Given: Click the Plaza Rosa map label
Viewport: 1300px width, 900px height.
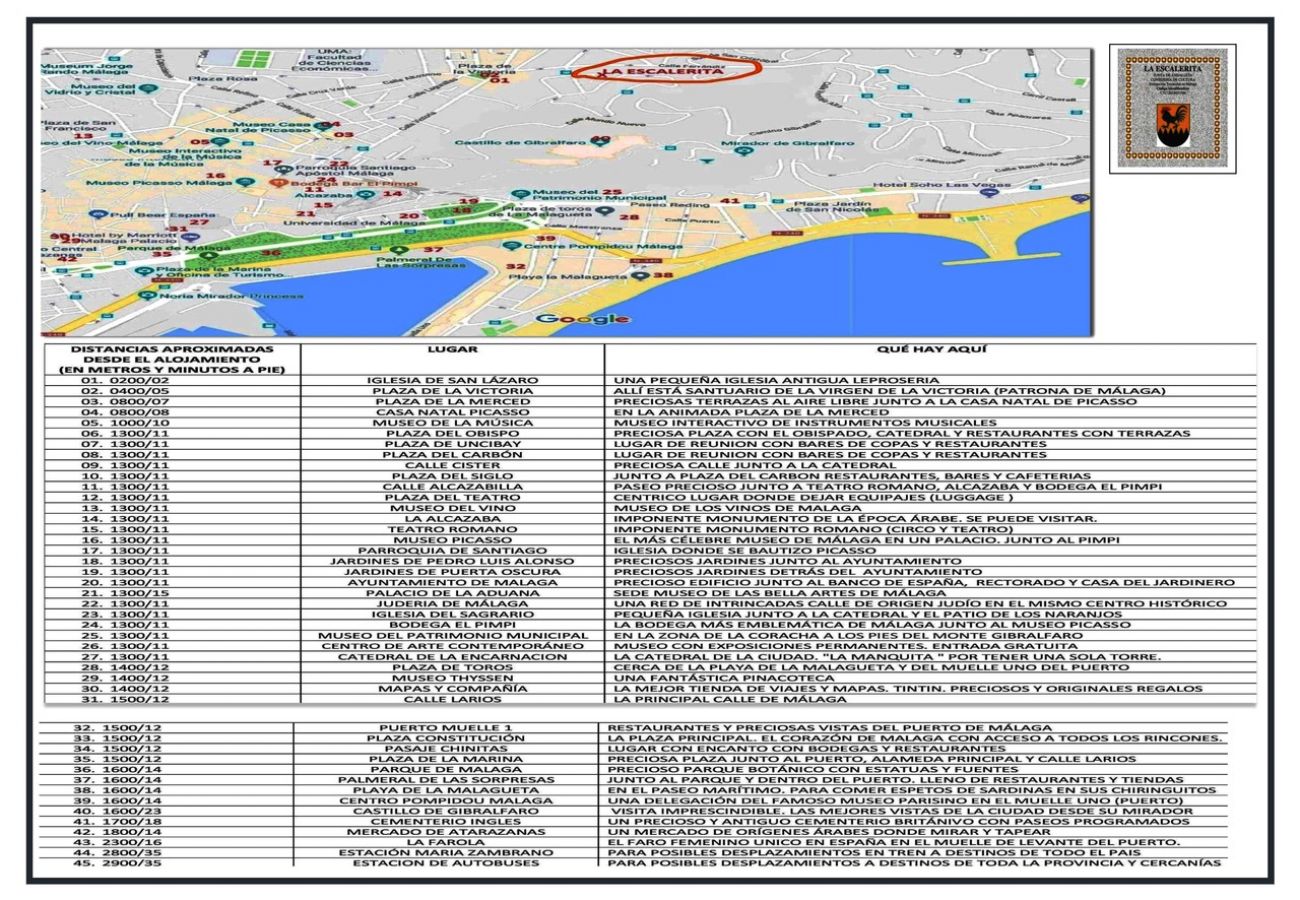Looking at the screenshot, I should [222, 78].
